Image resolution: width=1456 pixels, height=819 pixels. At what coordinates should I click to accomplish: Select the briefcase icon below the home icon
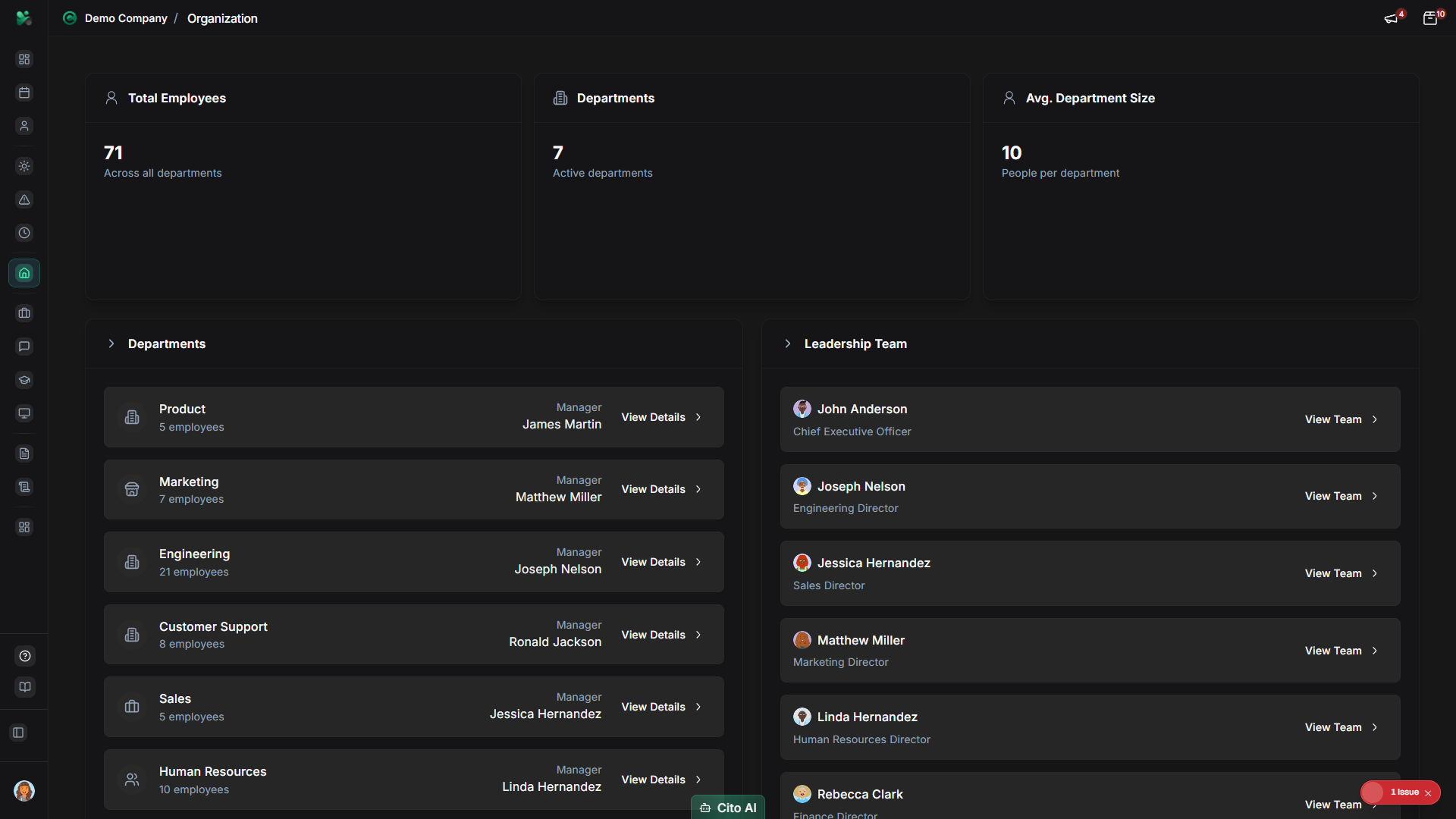point(24,312)
